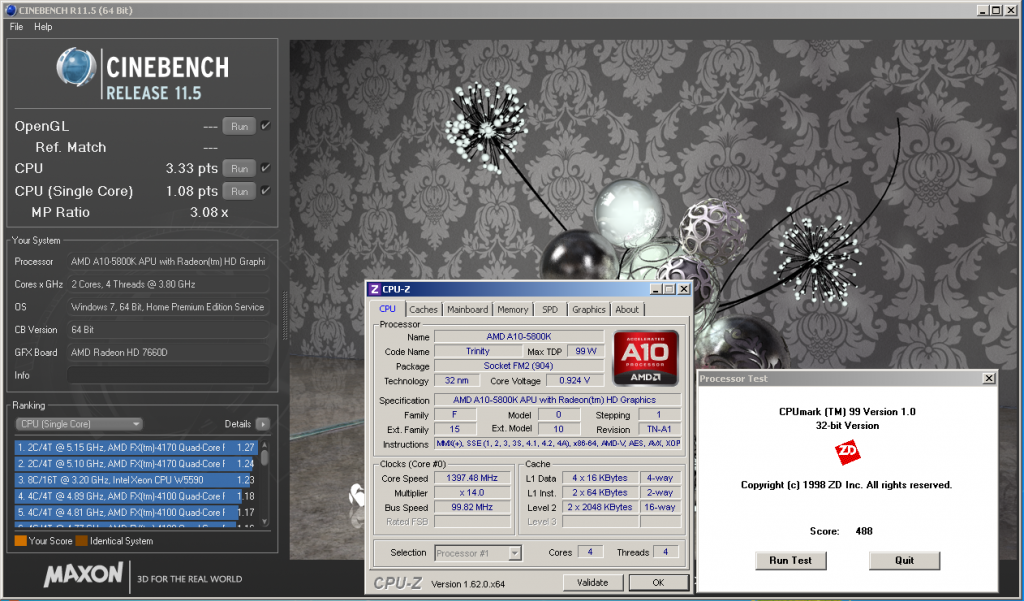This screenshot has height=601, width=1024.
Task: Click the CPU-Z title bar Z icon
Action: click(374, 289)
